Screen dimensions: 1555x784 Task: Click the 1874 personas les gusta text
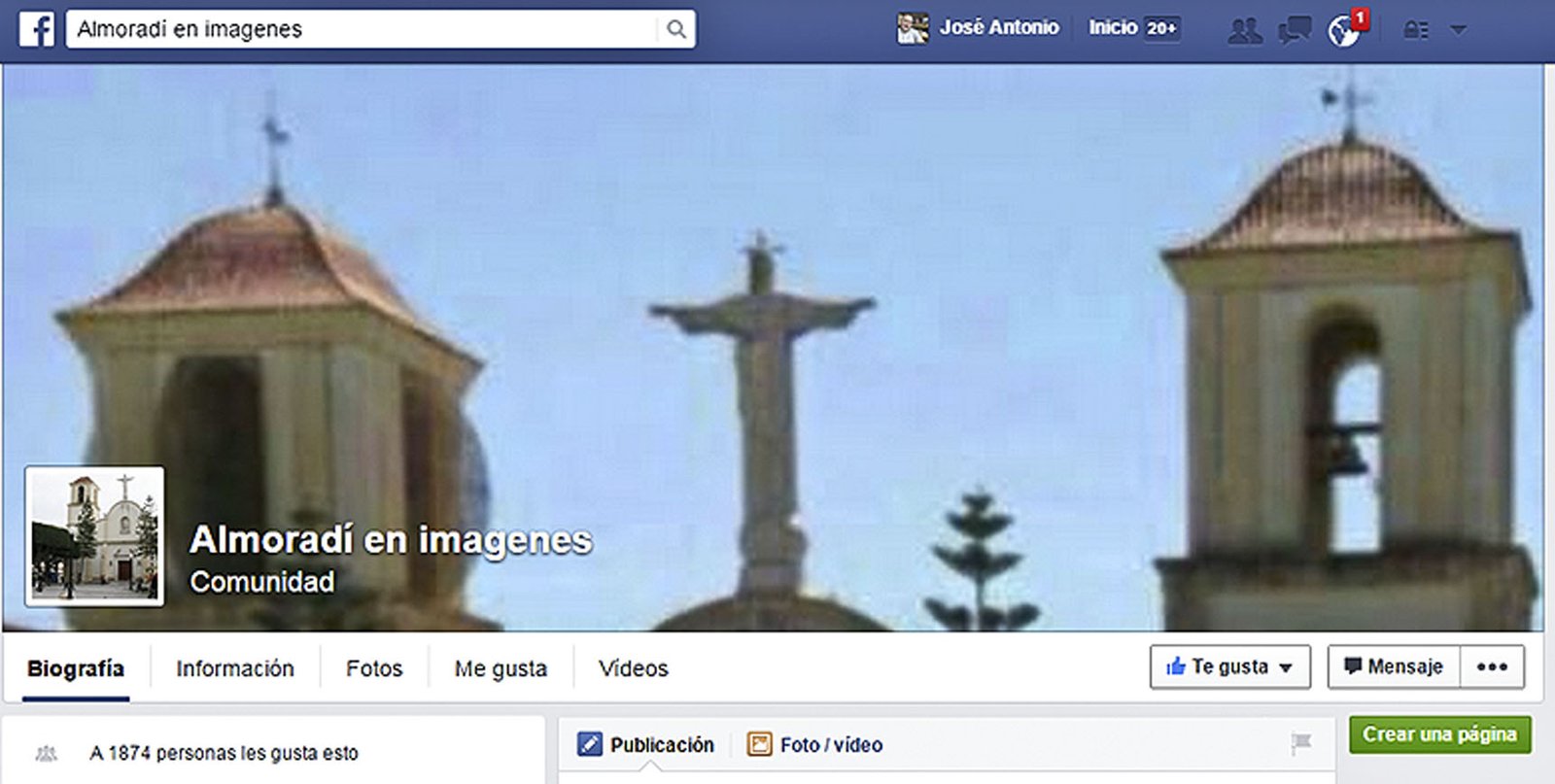click(x=224, y=753)
